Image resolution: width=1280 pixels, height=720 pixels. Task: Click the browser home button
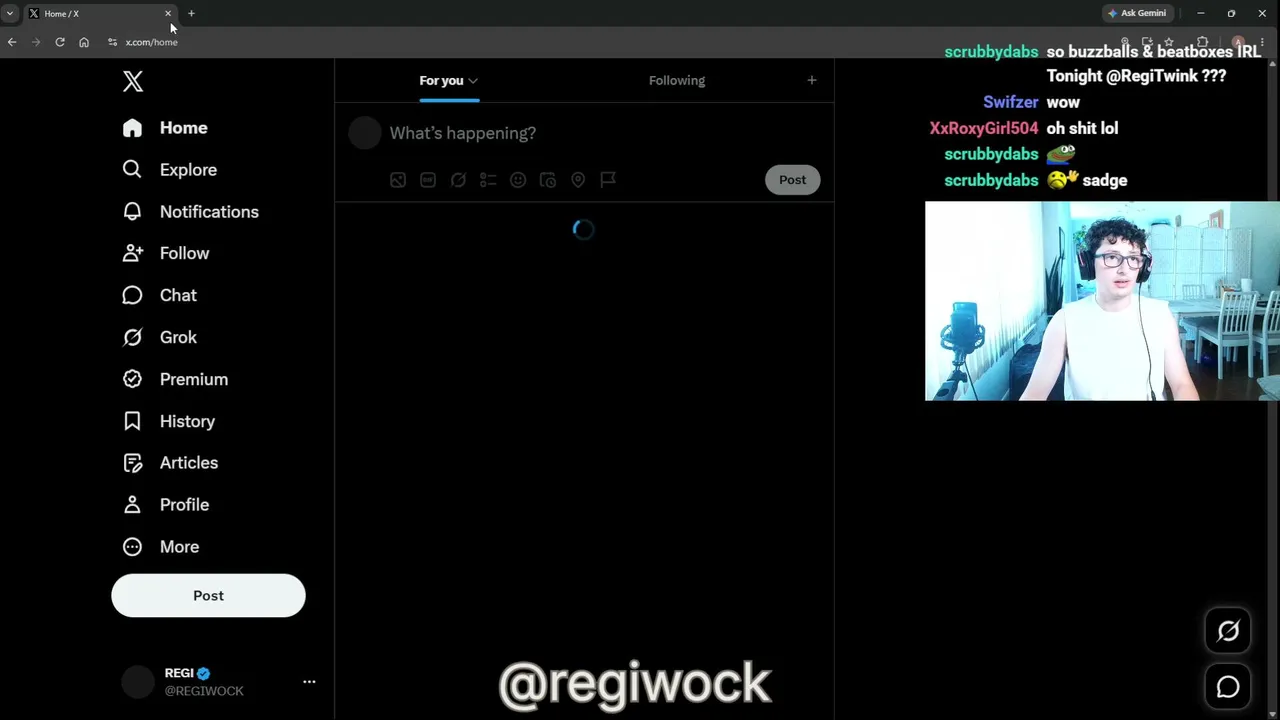tap(84, 42)
